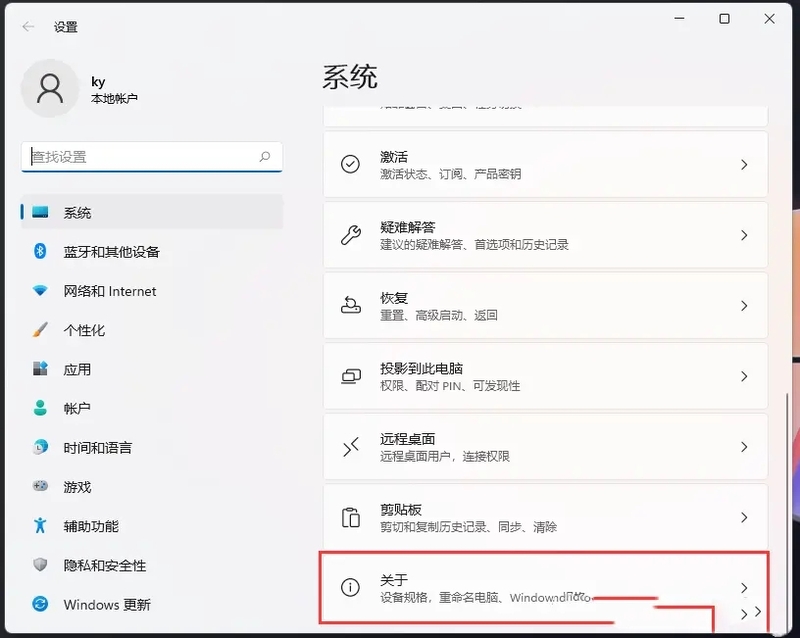This screenshot has width=800, height=638.
Task: Select the 蓝牙和其他设备 Bluetooth icon
Action: [39, 252]
